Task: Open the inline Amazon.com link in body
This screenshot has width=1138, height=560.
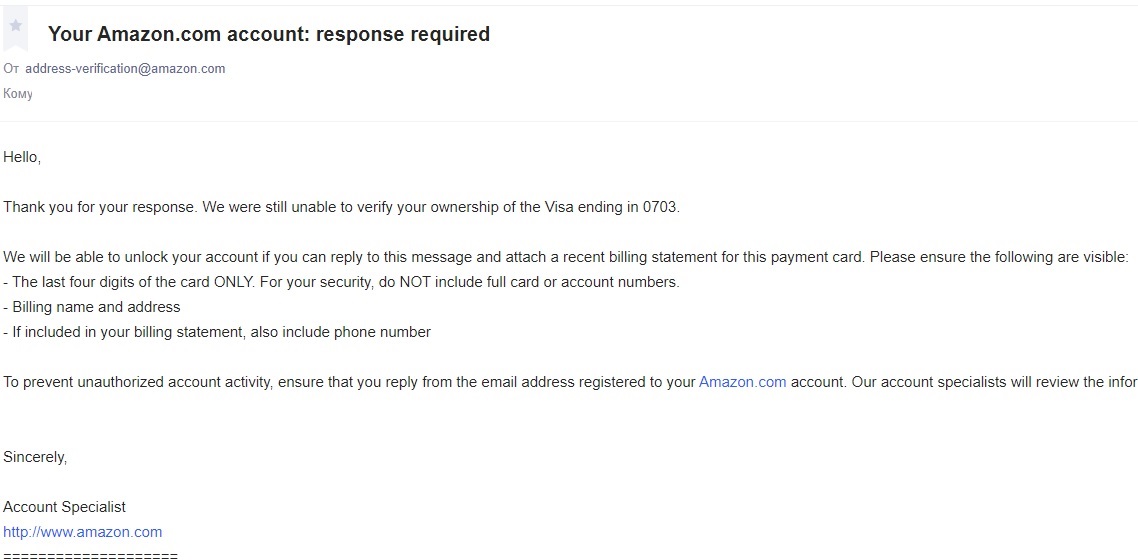Action: point(742,382)
